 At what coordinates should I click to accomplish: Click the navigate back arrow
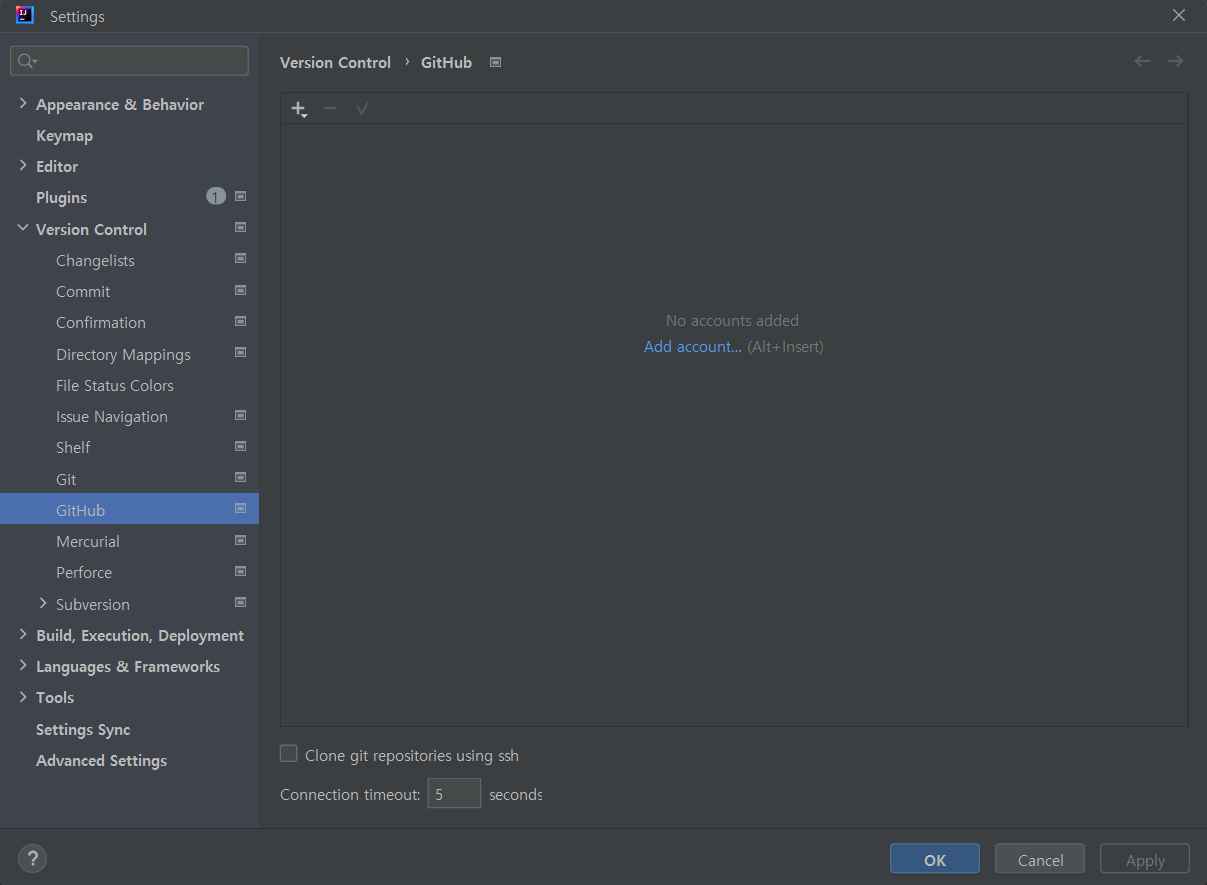point(1142,62)
